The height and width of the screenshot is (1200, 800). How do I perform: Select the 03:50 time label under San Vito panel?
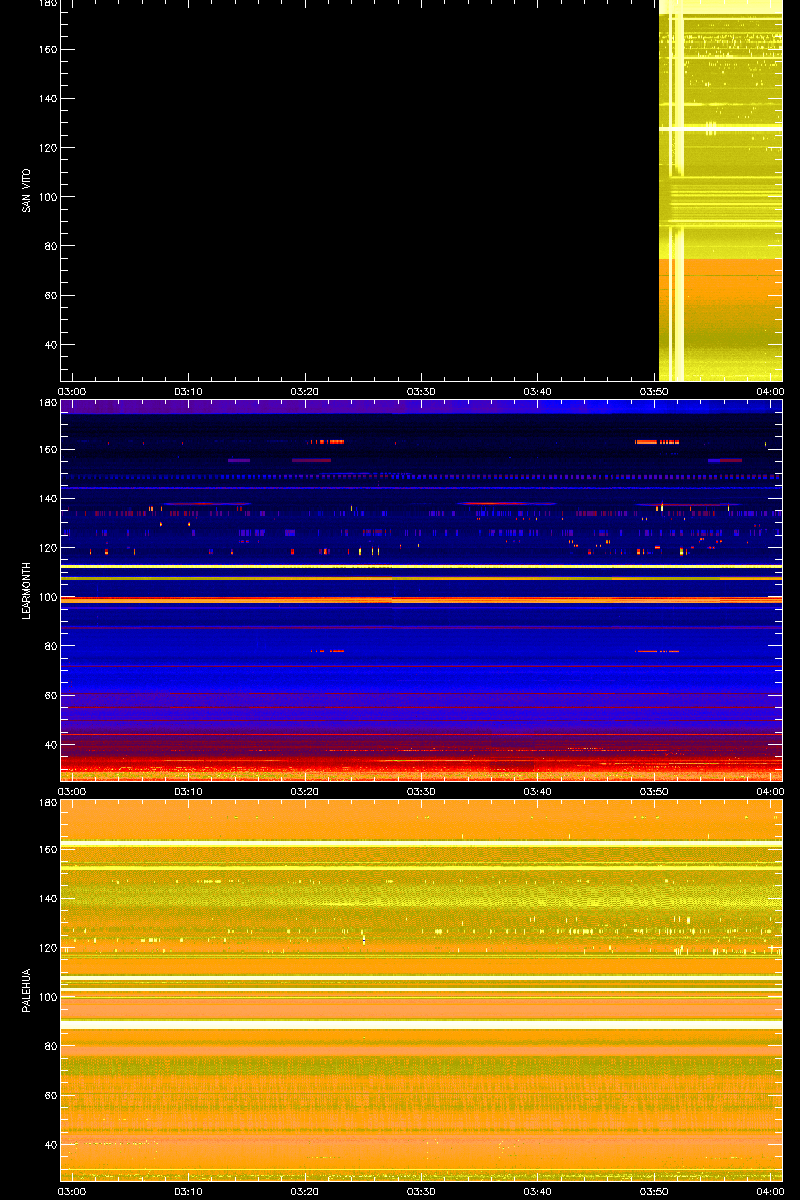tap(654, 392)
